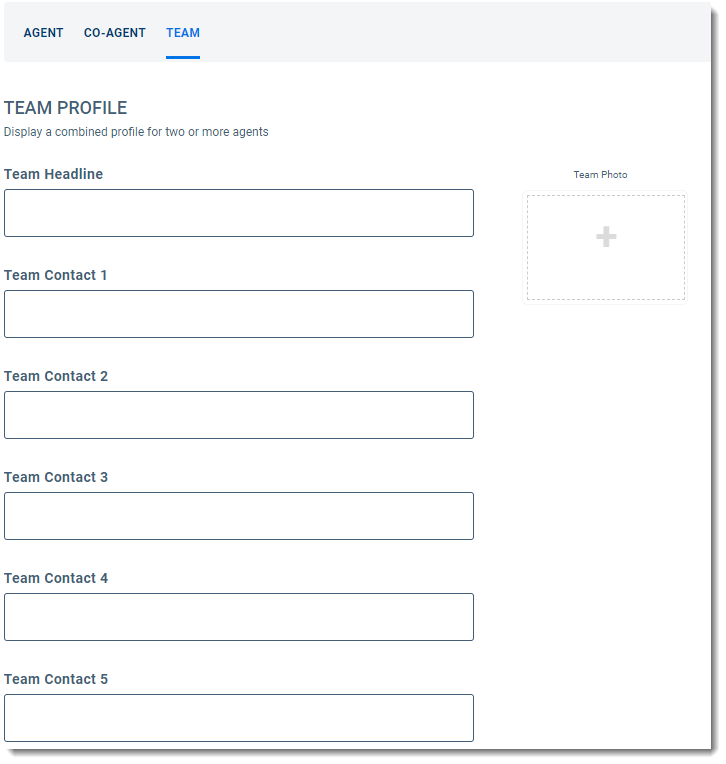Focus the Team Headline text field
The width and height of the screenshot is (726, 764).
[238, 213]
